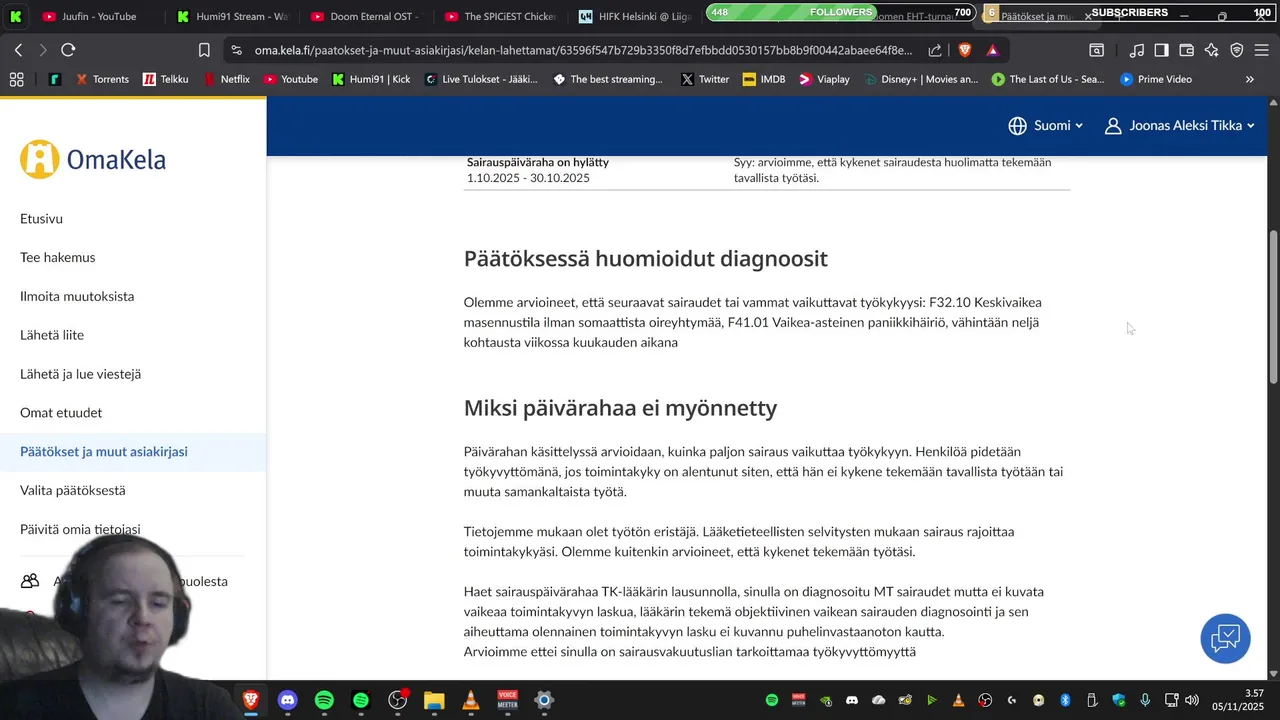Open Lähetä liite in the sidebar
This screenshot has width=1280, height=720.
coord(52,335)
